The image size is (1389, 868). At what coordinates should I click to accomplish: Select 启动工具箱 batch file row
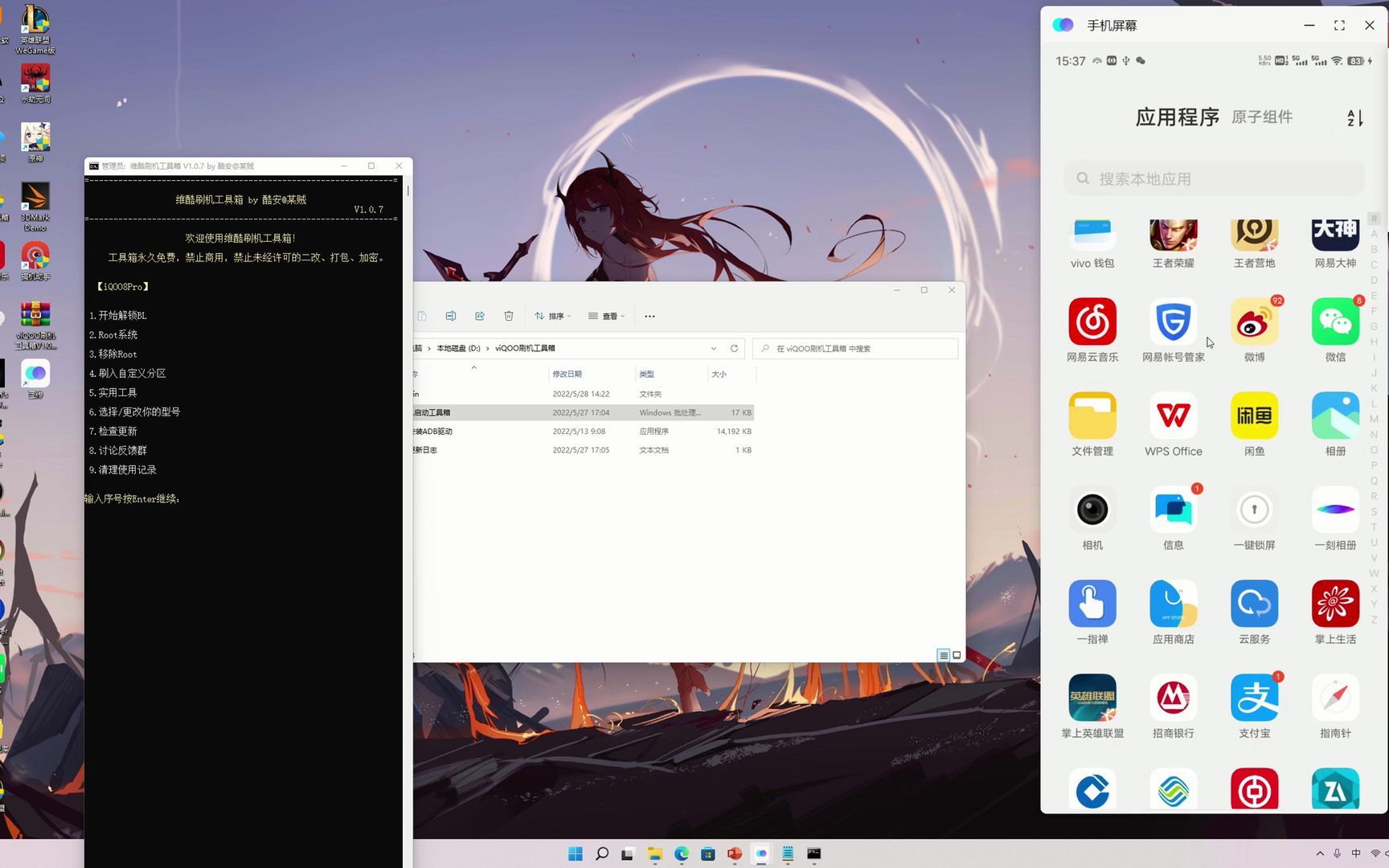tap(584, 412)
